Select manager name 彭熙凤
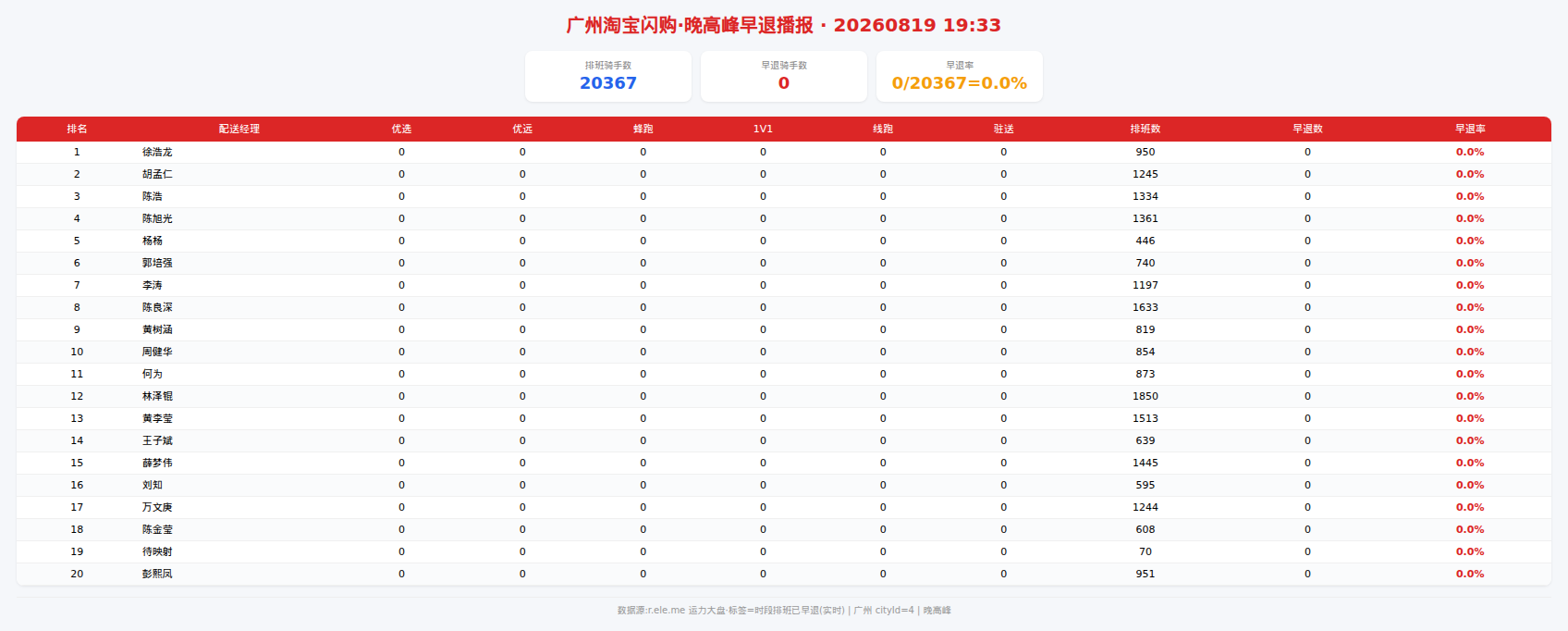Screen dimensions: 1568x631 (x=157, y=574)
